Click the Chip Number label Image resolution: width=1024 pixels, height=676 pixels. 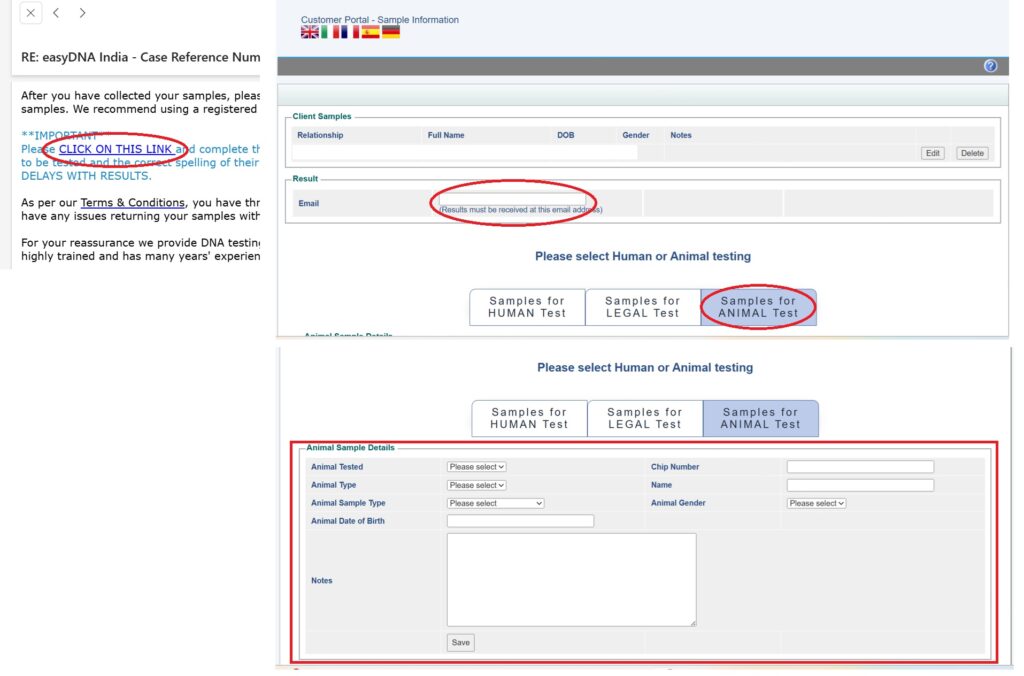click(675, 467)
